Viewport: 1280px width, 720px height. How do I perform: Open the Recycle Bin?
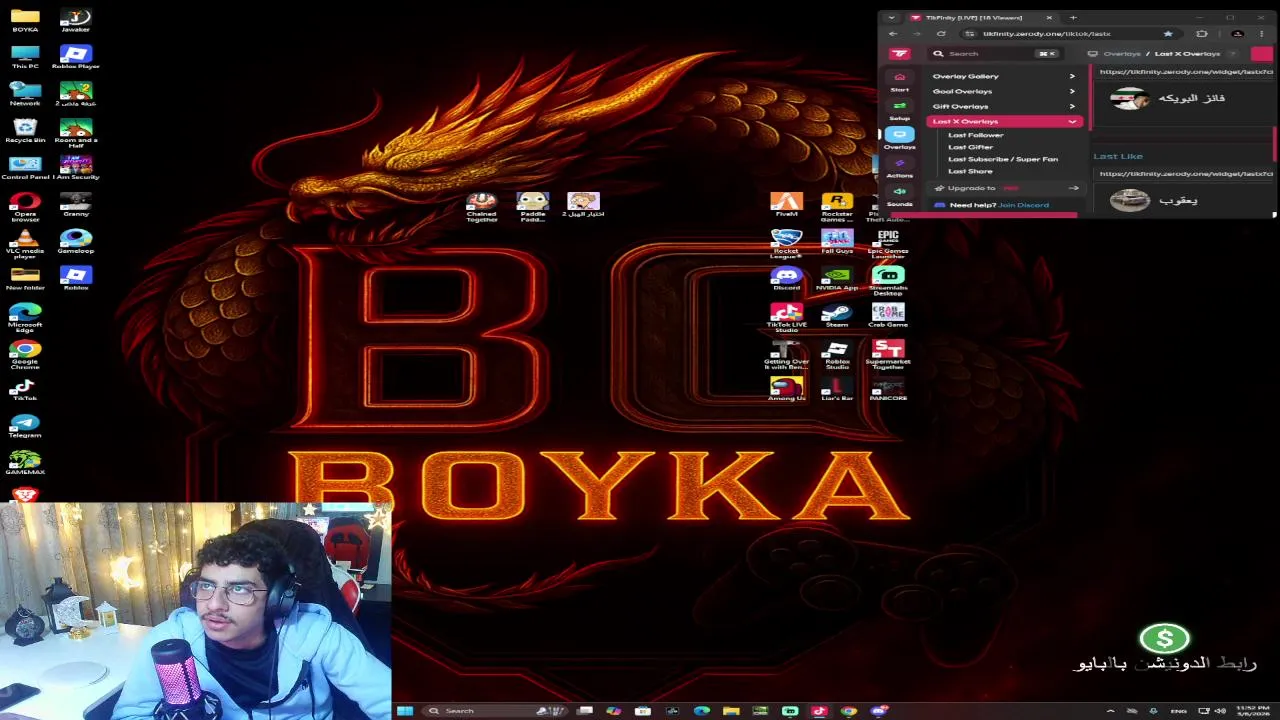25,131
